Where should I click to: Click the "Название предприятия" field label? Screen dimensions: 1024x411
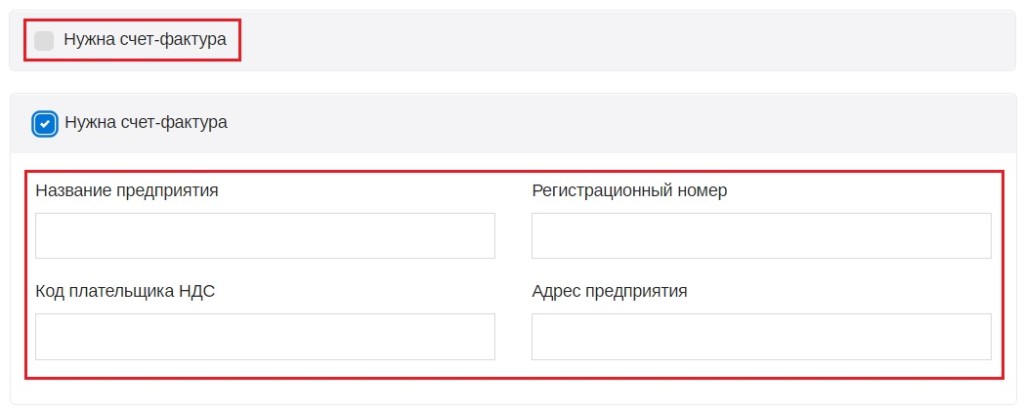(127, 190)
